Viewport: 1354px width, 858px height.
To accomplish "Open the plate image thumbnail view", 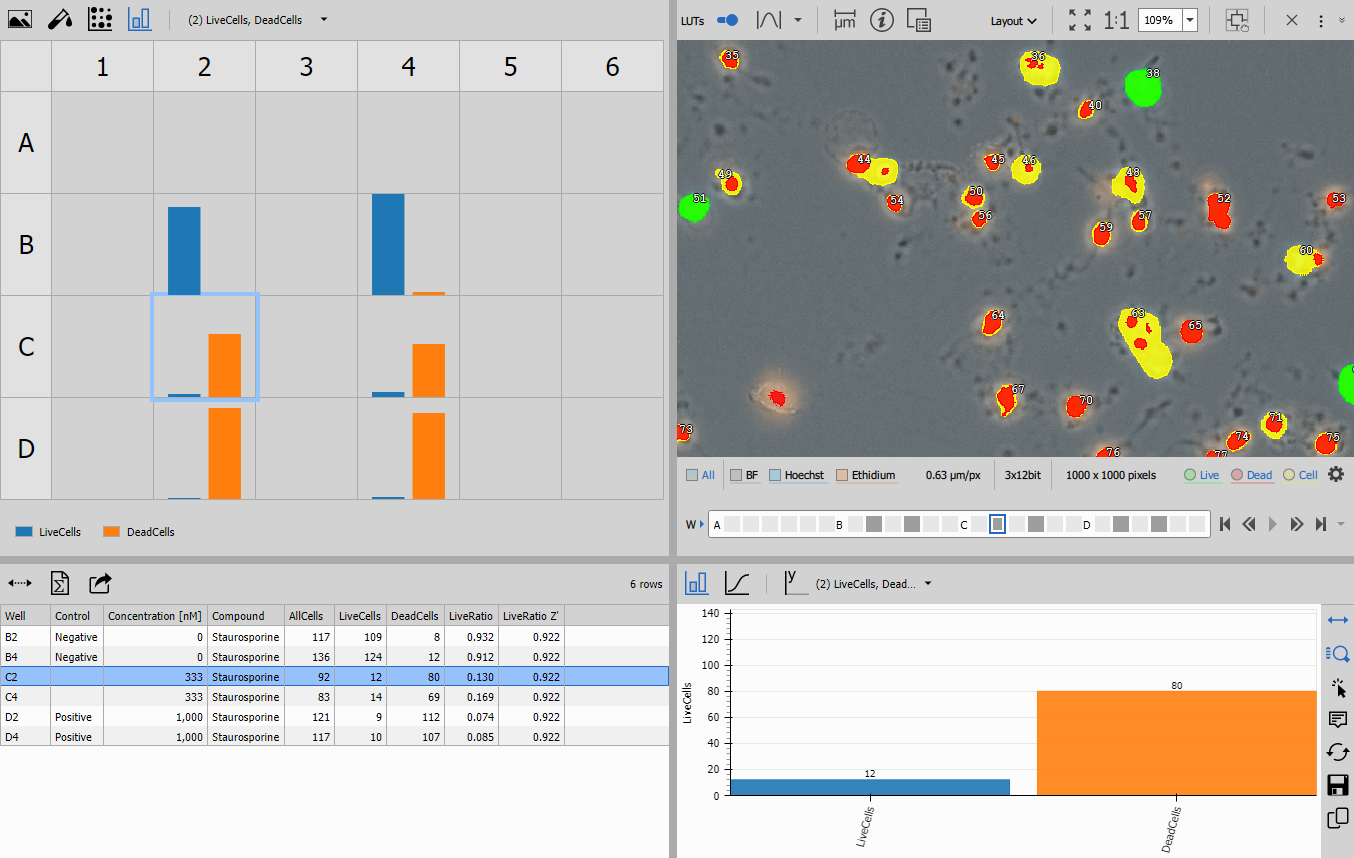I will pos(19,19).
